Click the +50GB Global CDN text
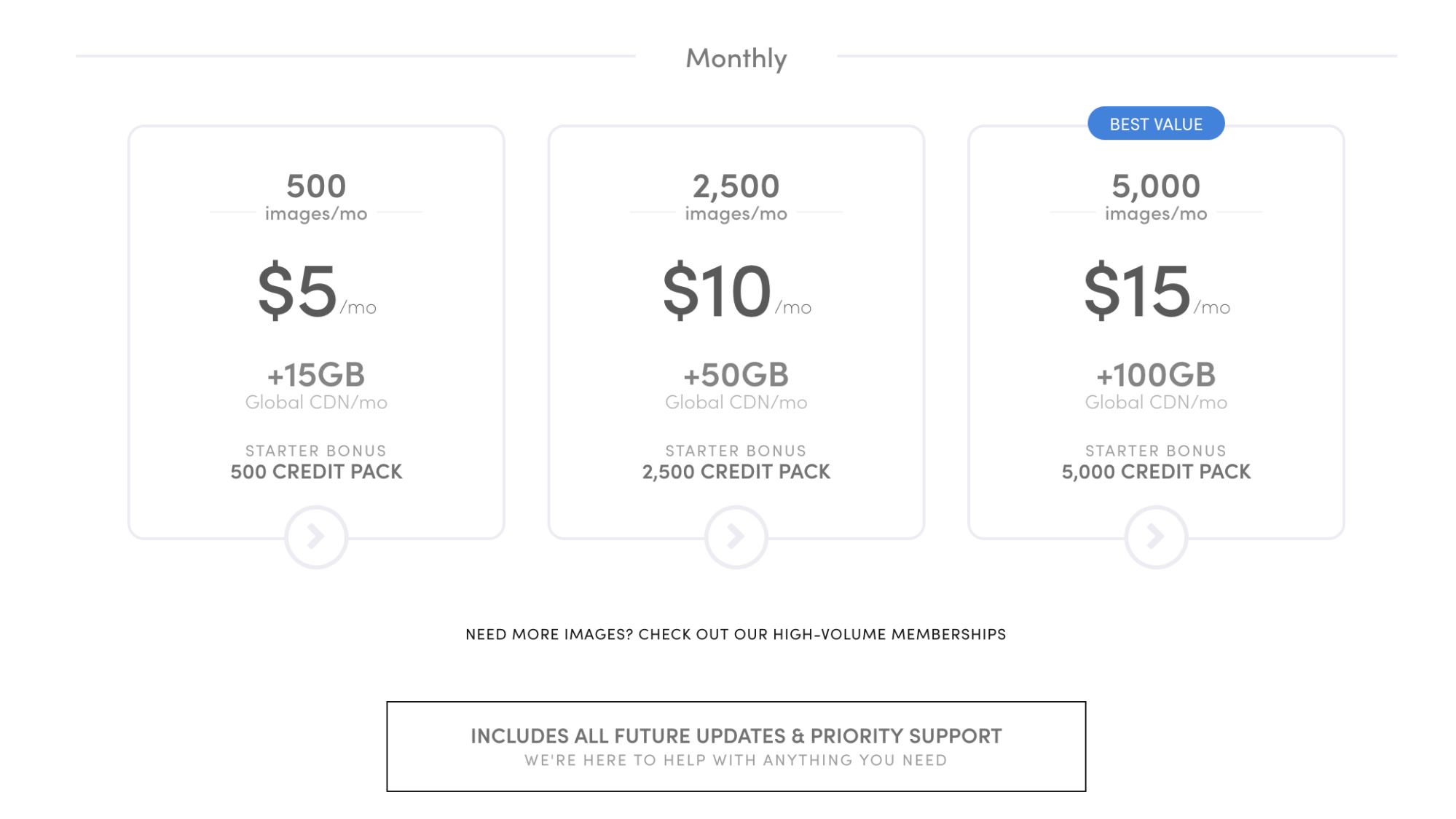 tap(736, 386)
